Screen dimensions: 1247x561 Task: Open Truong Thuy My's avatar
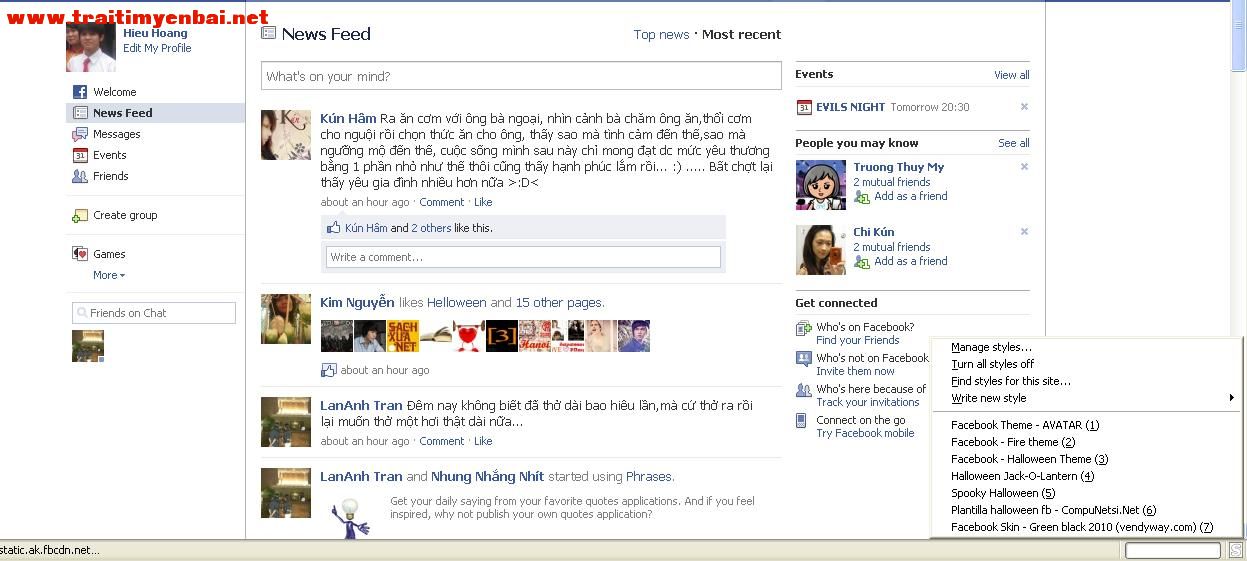pyautogui.click(x=821, y=185)
